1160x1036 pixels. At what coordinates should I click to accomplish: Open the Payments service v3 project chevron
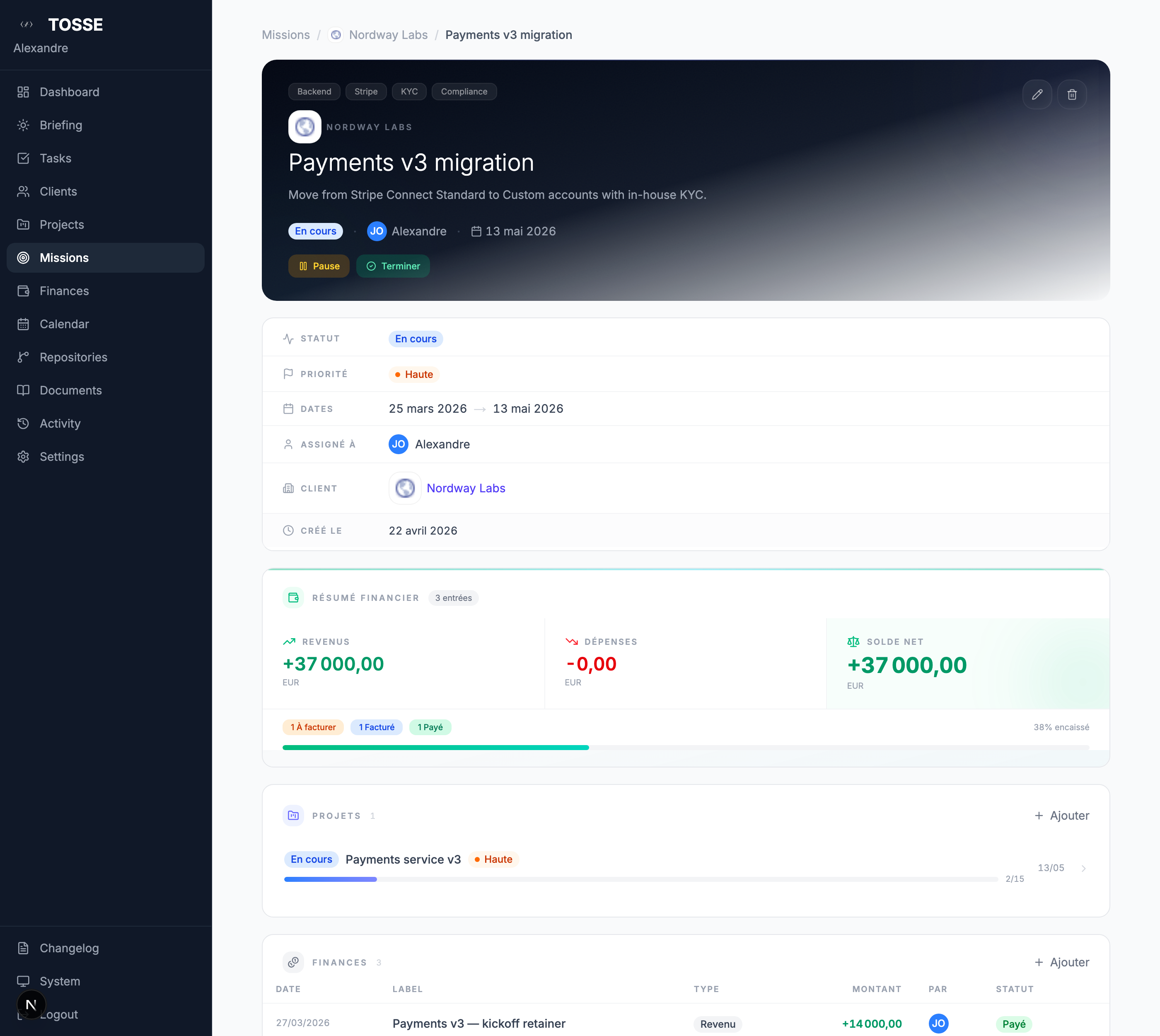click(1083, 868)
